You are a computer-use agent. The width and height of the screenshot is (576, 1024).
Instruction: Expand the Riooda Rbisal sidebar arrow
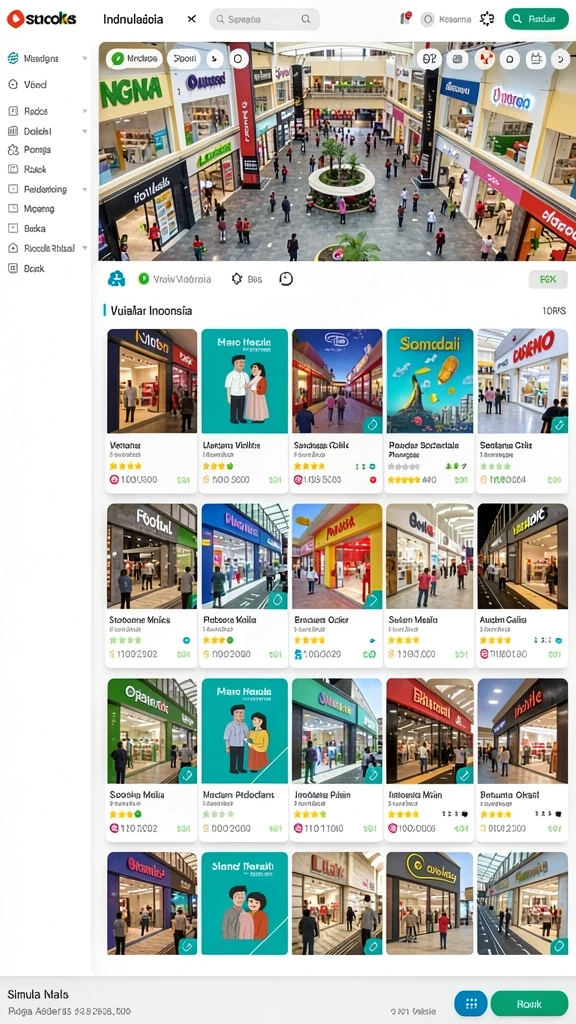coord(85,249)
